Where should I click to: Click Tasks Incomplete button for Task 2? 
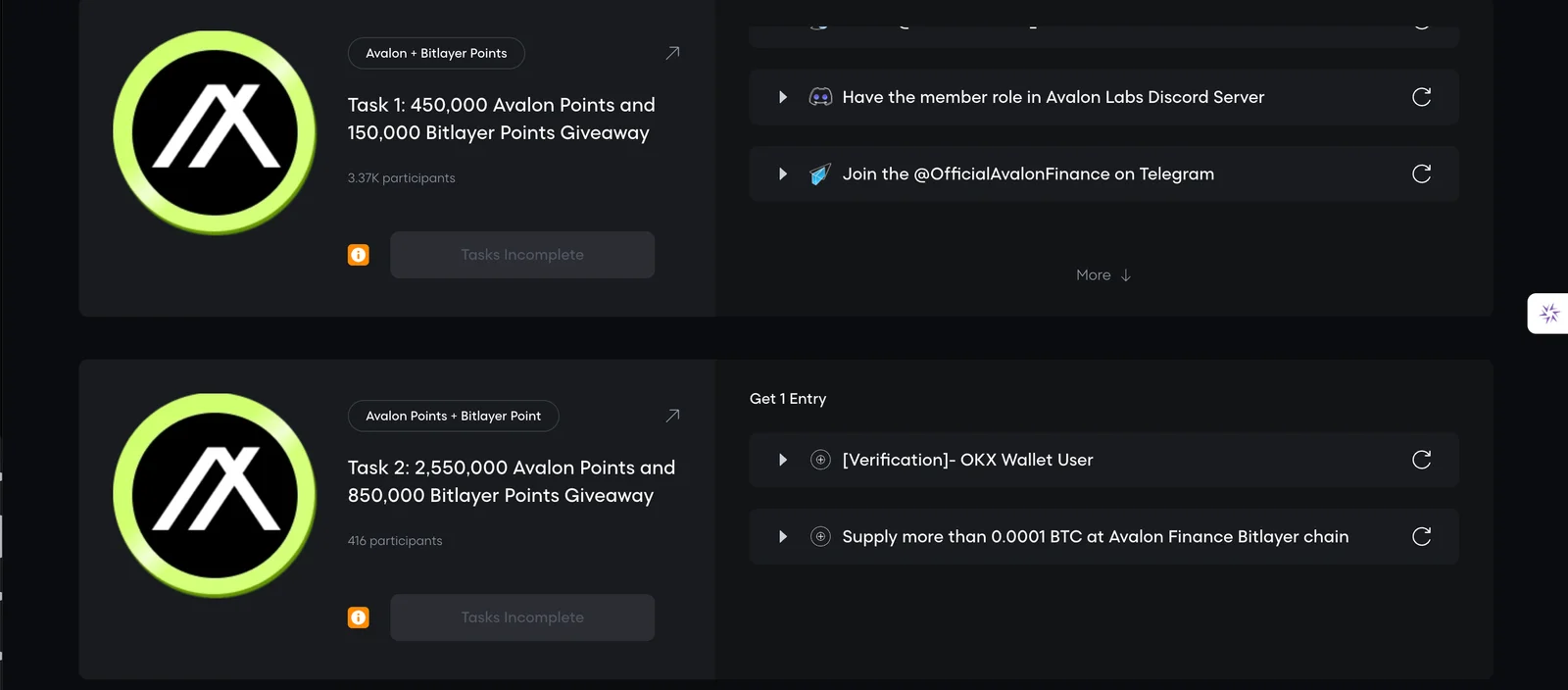click(x=522, y=617)
